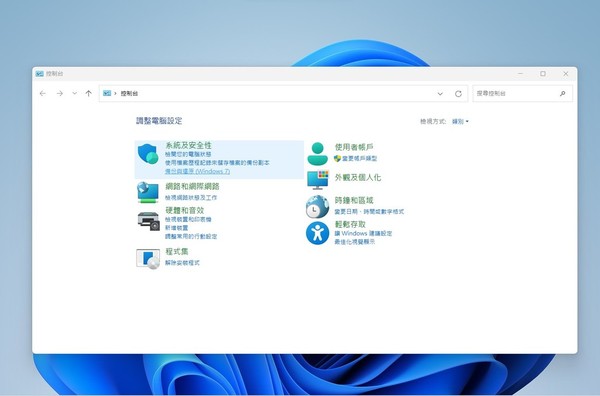Click the Appearance and Personalization monitor icon
600x396 pixels.
318,180
